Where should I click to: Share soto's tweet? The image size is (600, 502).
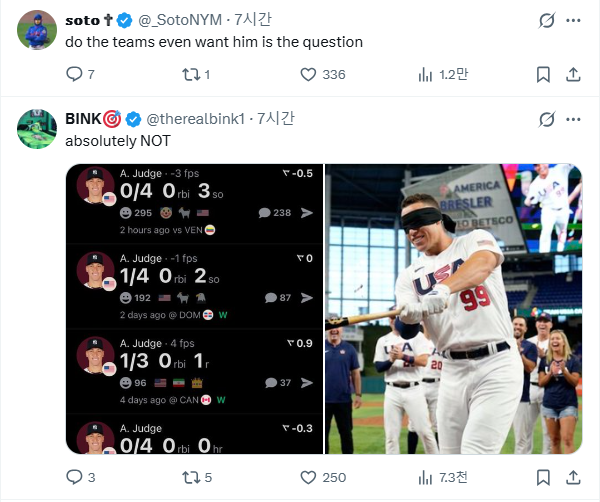coord(574,74)
